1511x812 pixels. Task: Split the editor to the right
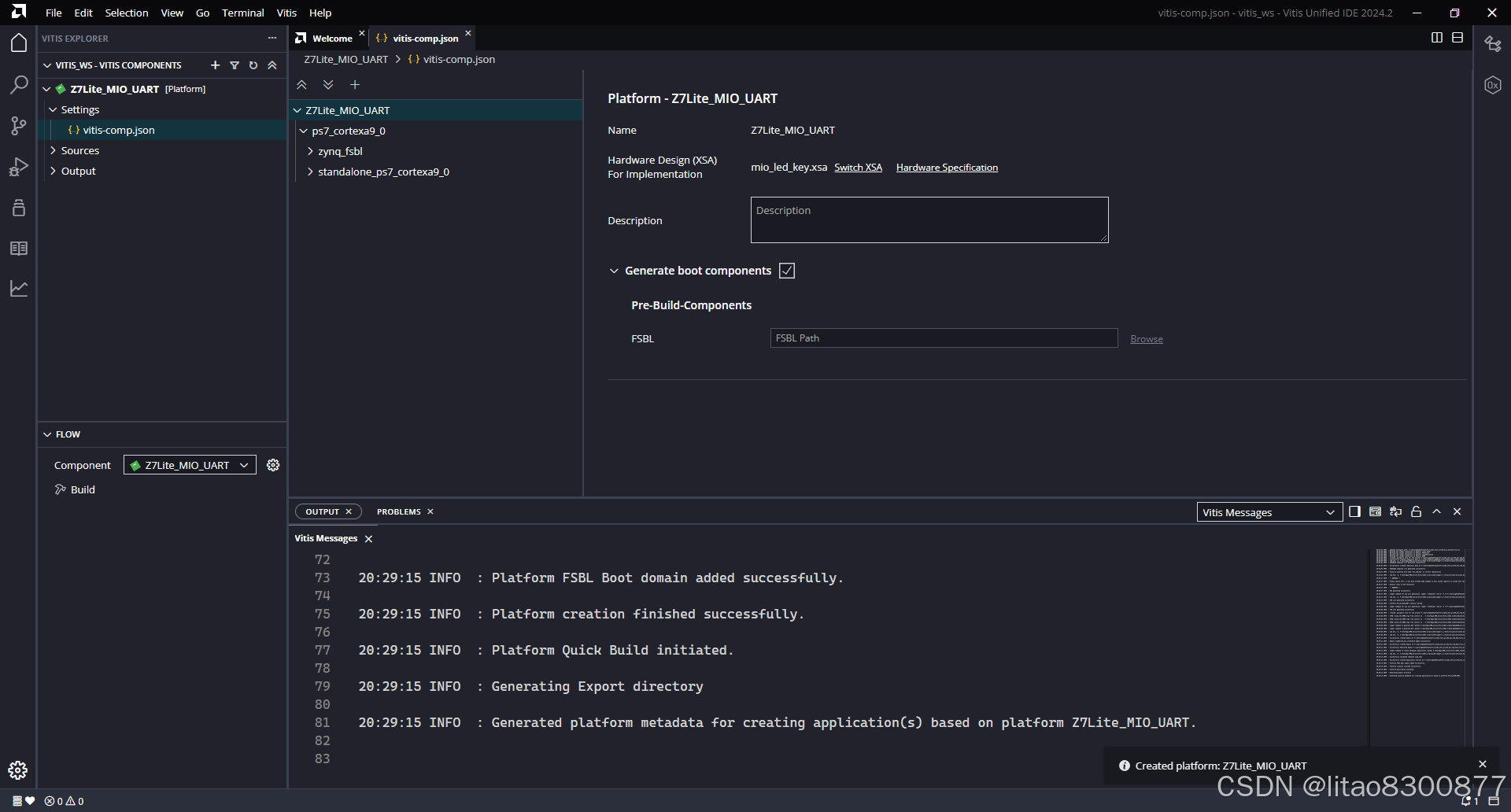pyautogui.click(x=1437, y=38)
